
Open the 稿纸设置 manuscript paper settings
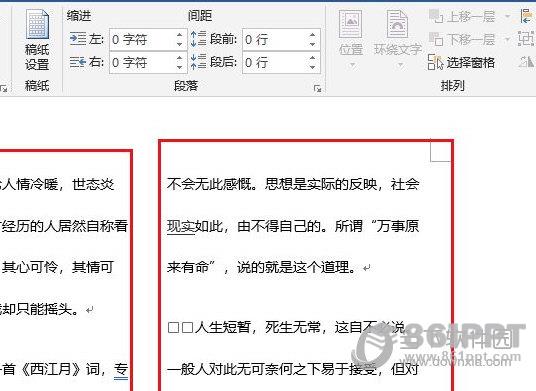tap(37, 40)
